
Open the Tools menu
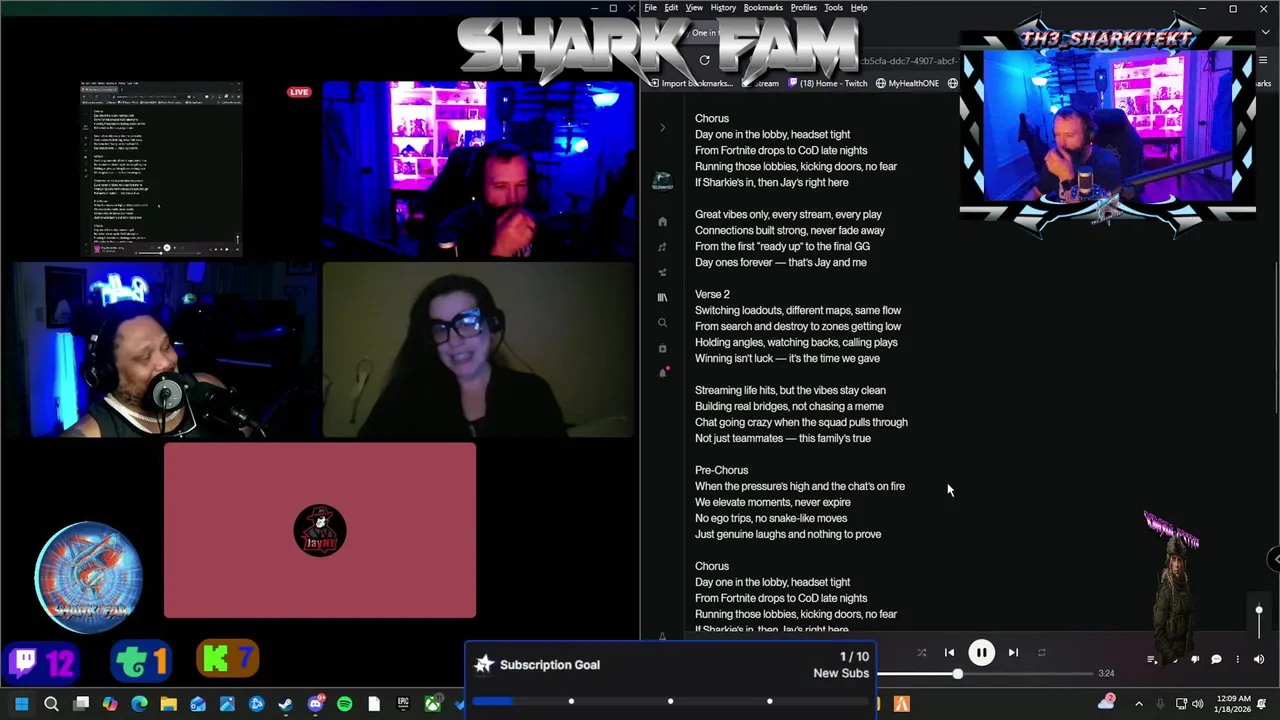tap(833, 8)
